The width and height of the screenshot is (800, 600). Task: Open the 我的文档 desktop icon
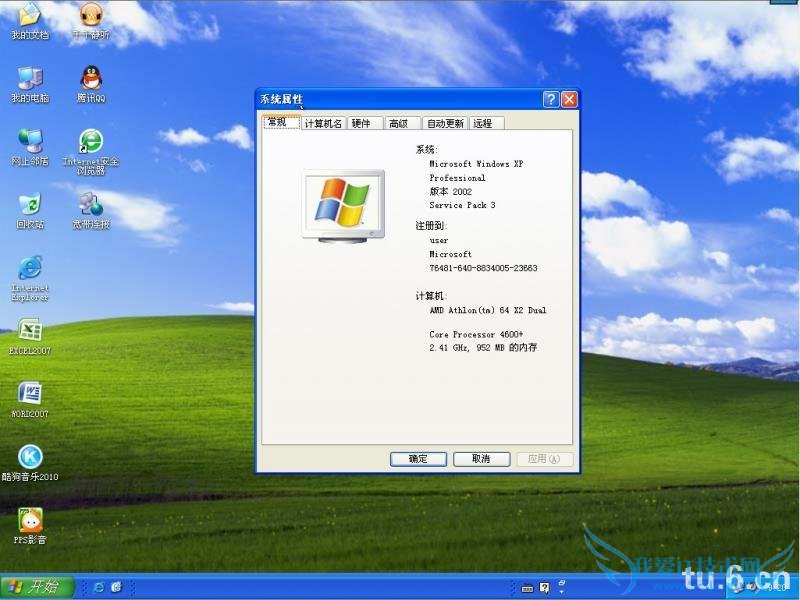click(x=30, y=20)
